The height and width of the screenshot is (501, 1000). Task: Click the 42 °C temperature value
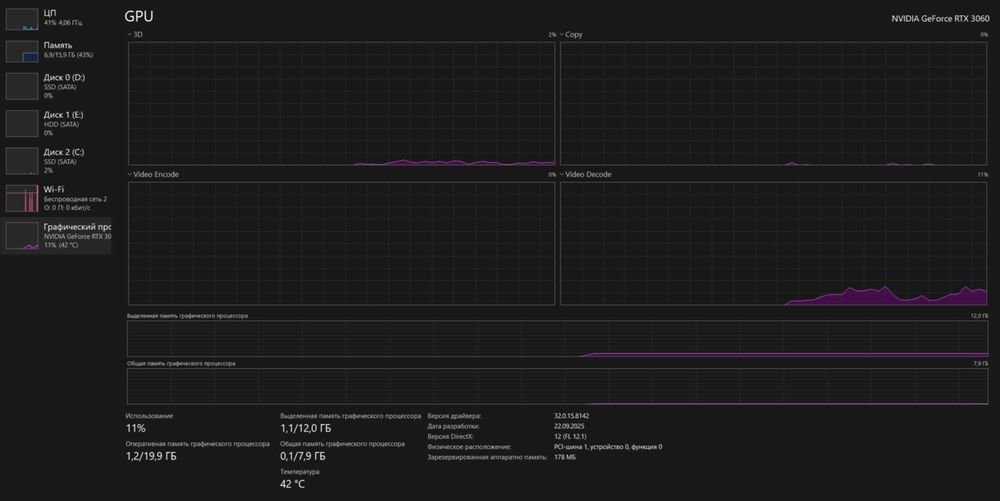click(292, 484)
